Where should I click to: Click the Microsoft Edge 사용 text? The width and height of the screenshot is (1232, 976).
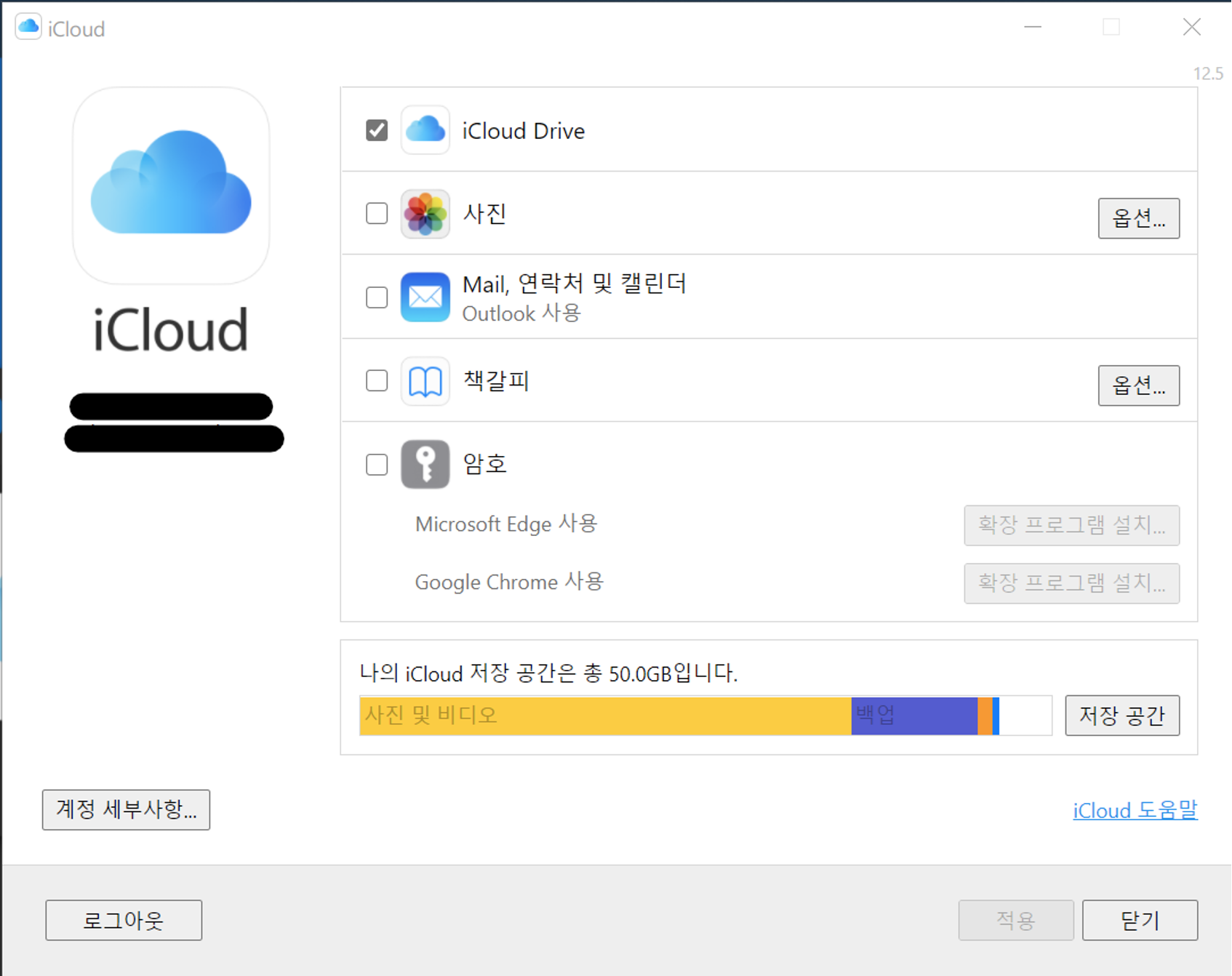pyautogui.click(x=506, y=524)
